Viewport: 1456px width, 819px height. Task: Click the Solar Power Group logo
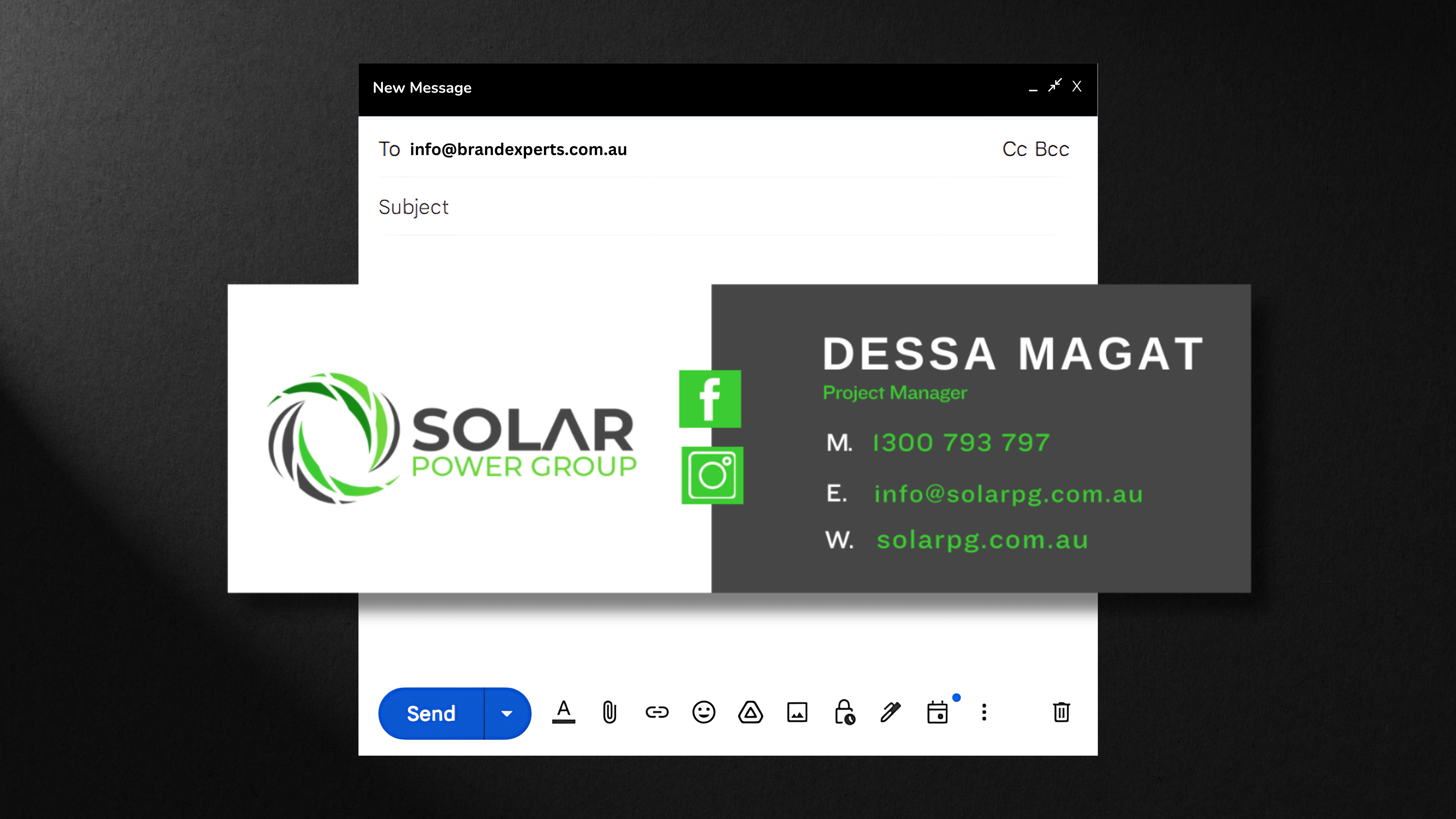click(x=452, y=438)
